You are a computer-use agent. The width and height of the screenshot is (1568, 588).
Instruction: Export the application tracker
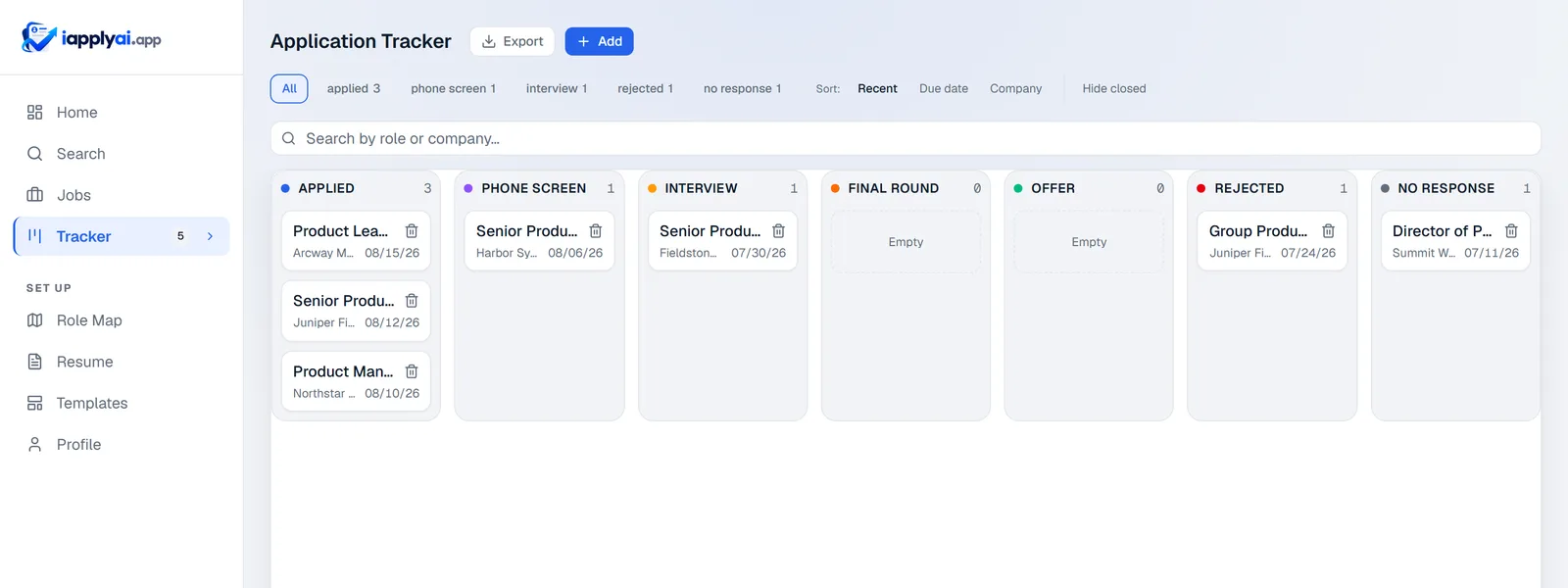(x=513, y=41)
